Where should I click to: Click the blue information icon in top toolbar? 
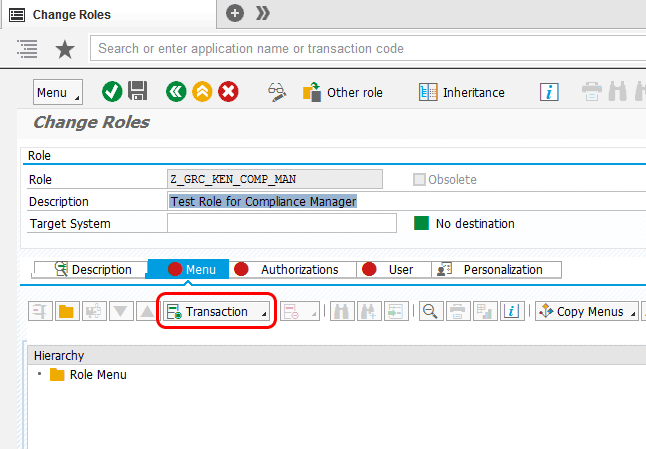tap(549, 92)
